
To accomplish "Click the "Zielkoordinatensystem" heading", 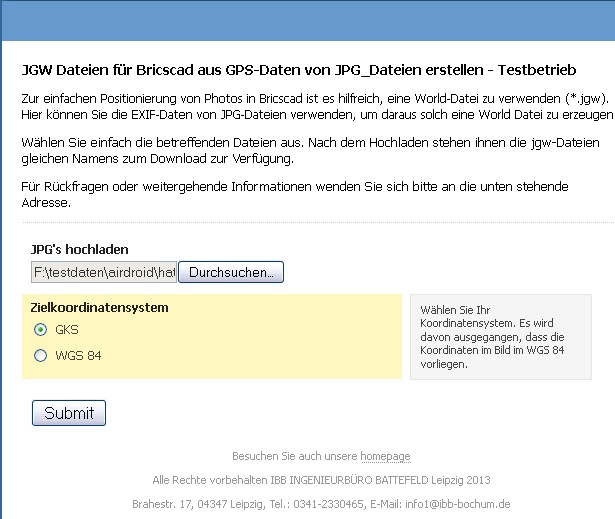I will tap(99, 308).
